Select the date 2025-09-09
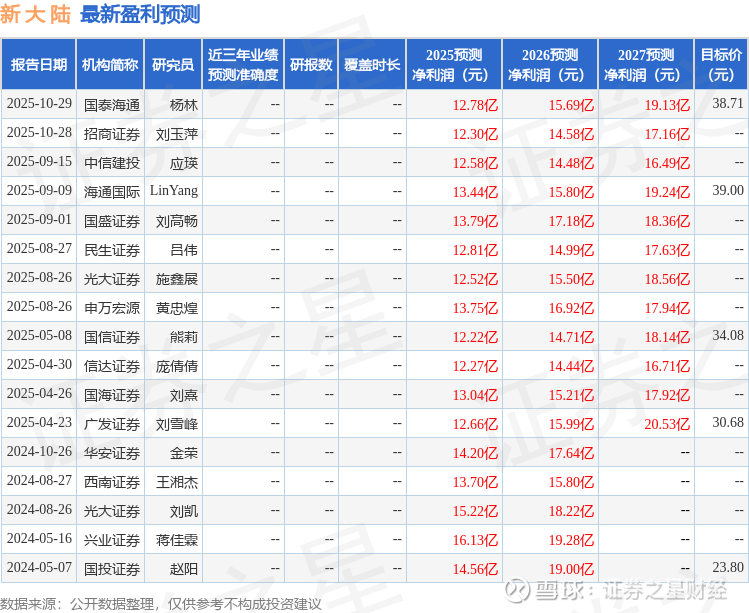Viewport: 749px width, 613px height. tap(39, 191)
